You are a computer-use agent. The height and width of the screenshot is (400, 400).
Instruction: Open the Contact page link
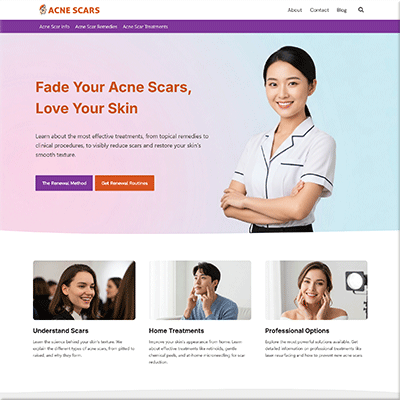click(319, 10)
